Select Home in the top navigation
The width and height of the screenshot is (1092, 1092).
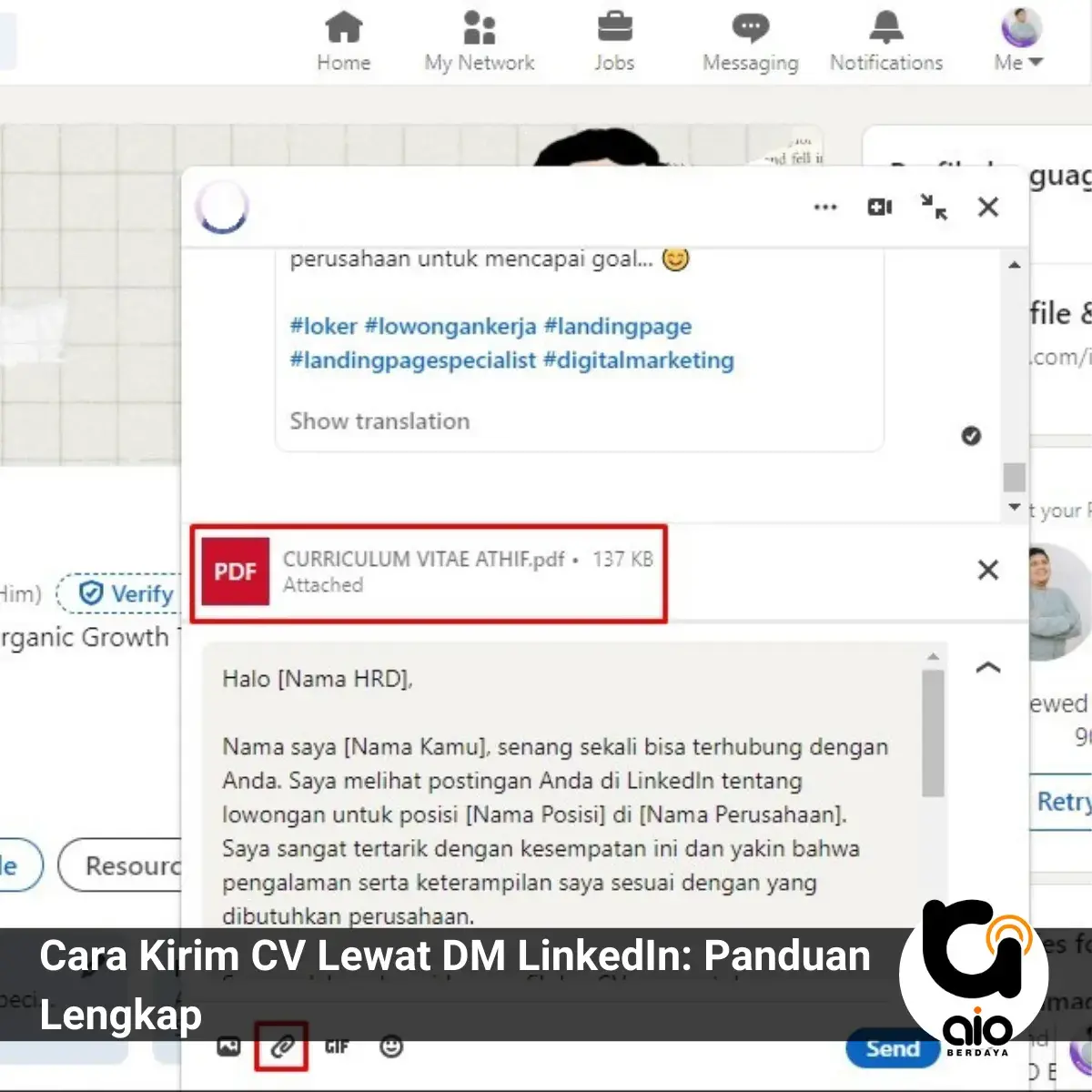(x=343, y=27)
